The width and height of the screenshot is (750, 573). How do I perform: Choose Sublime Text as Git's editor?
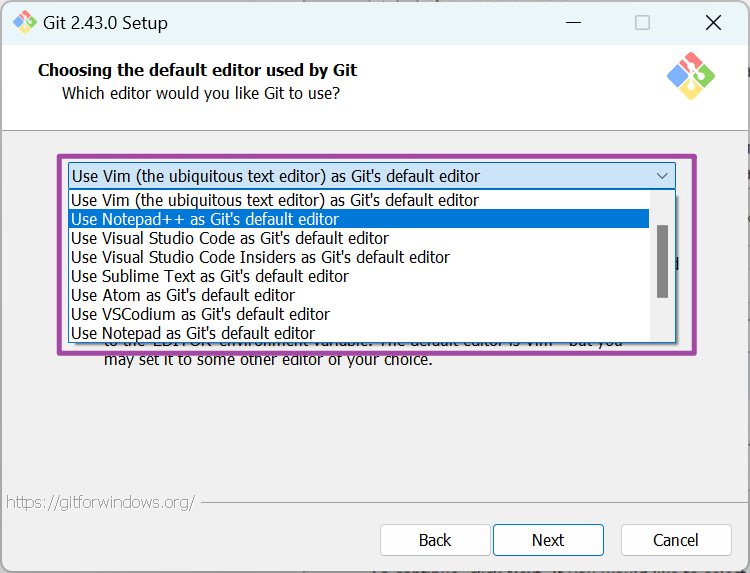point(210,276)
